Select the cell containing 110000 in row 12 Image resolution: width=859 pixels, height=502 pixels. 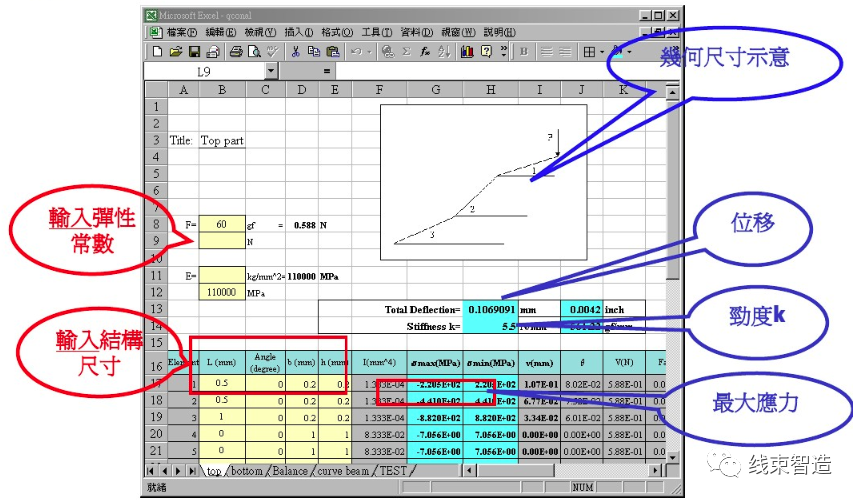[222, 292]
